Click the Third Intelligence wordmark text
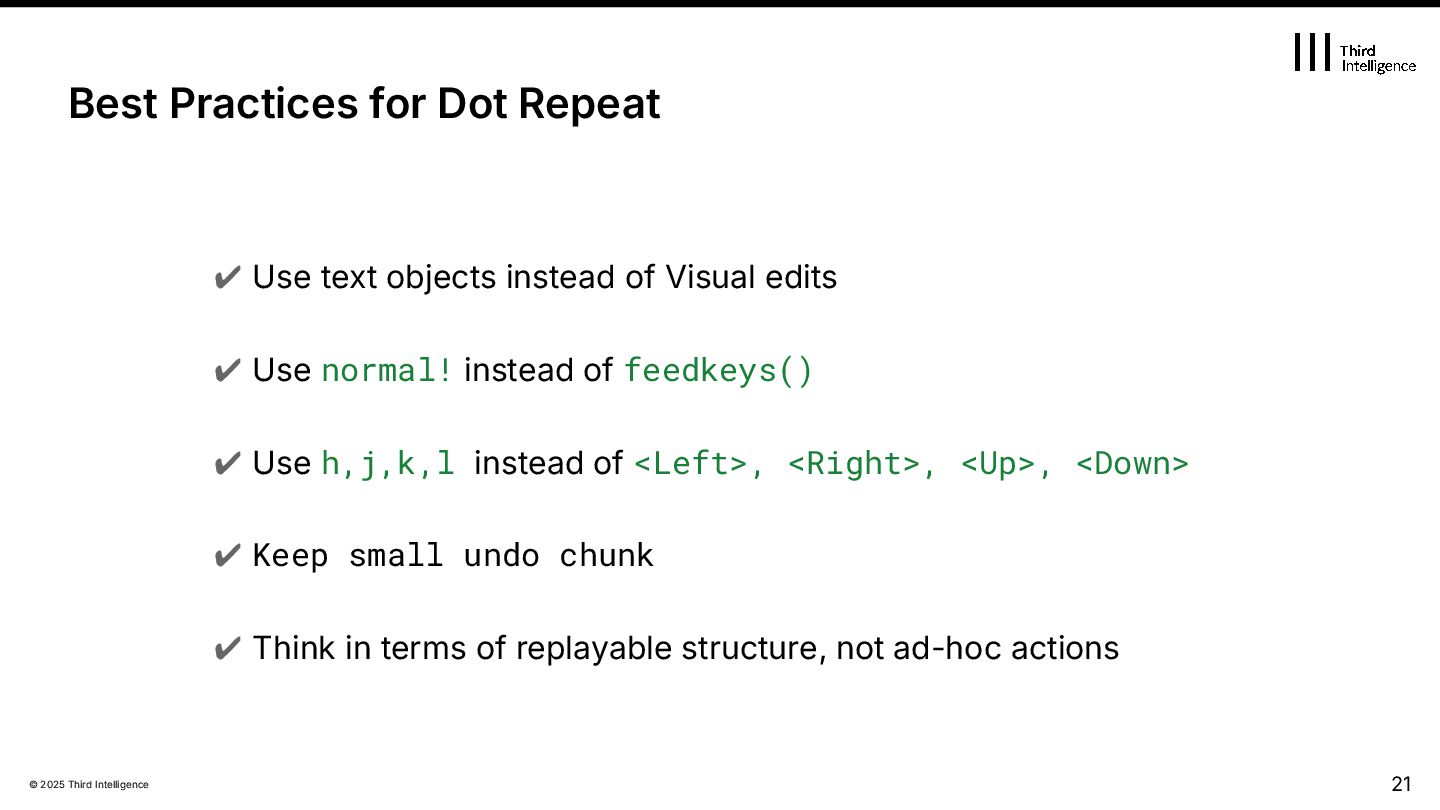Viewport: 1440px width, 810px height. point(1377,58)
